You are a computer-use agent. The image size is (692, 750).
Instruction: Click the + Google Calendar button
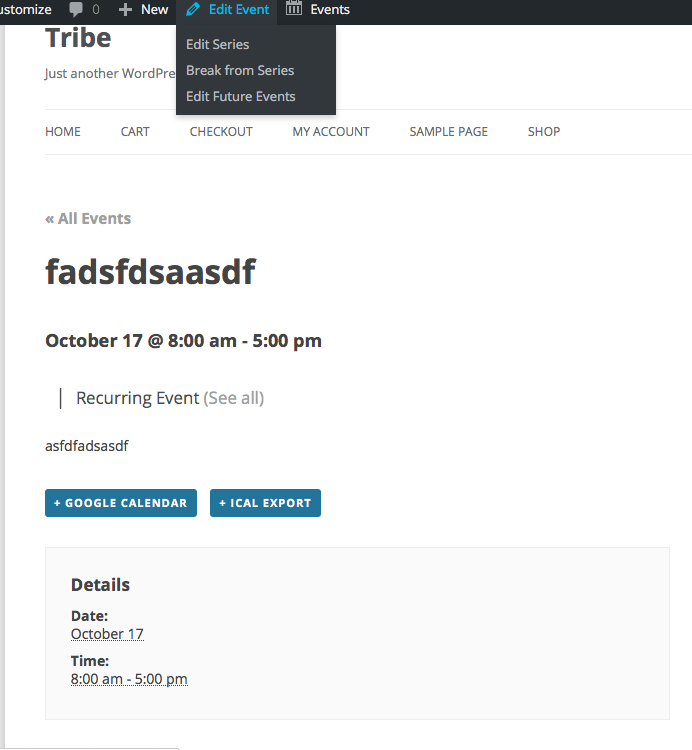[121, 503]
